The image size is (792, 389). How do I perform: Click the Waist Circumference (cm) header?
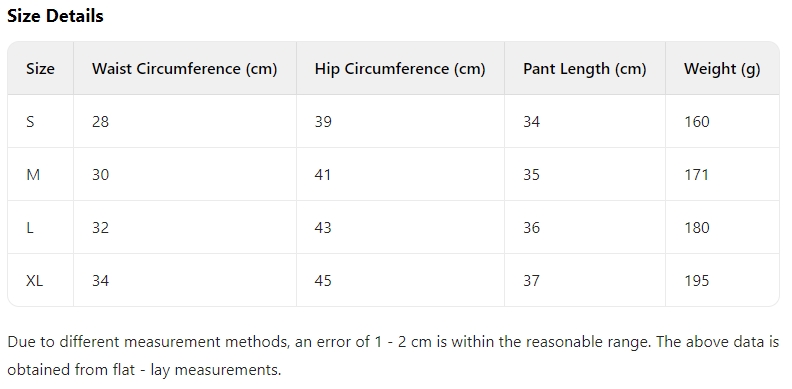[184, 69]
